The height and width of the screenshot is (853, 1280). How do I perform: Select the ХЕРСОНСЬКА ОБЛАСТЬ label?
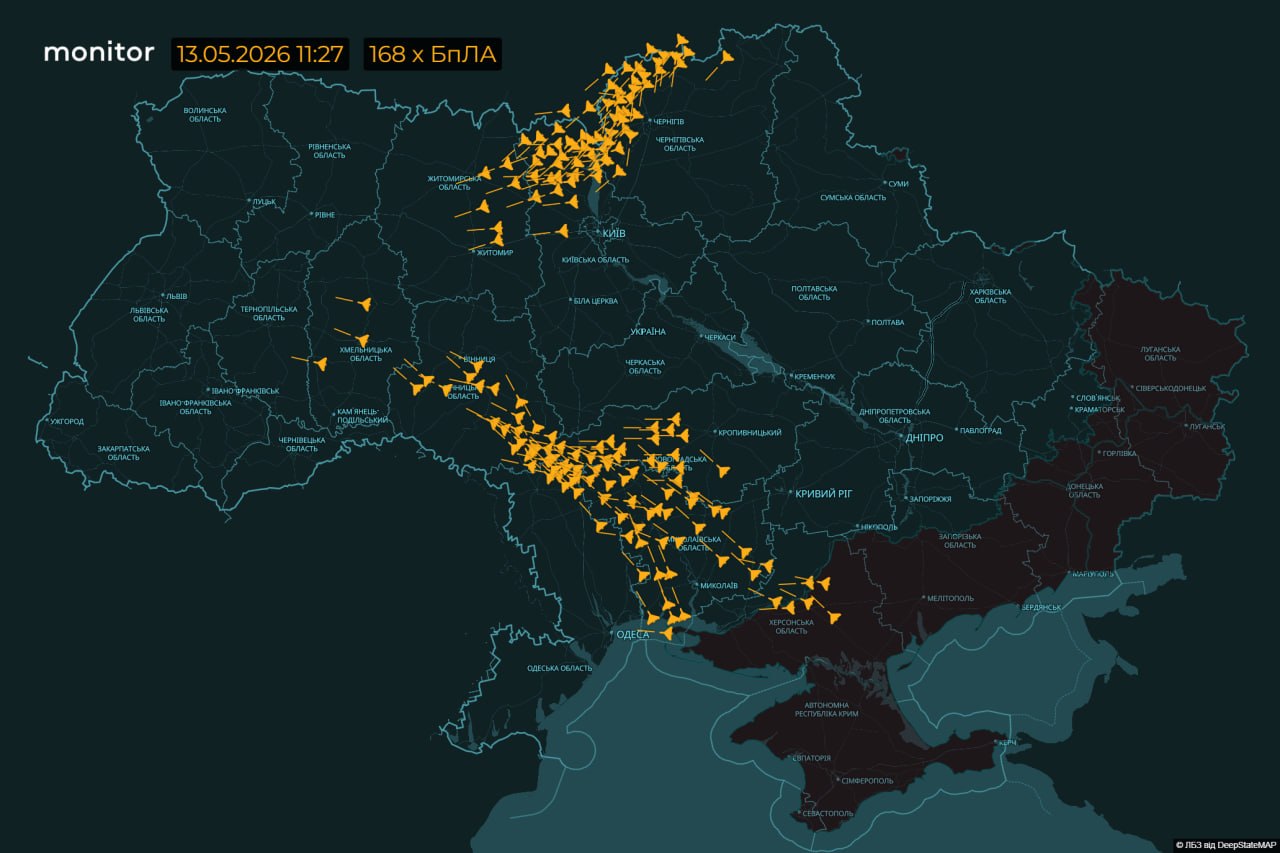pos(791,626)
